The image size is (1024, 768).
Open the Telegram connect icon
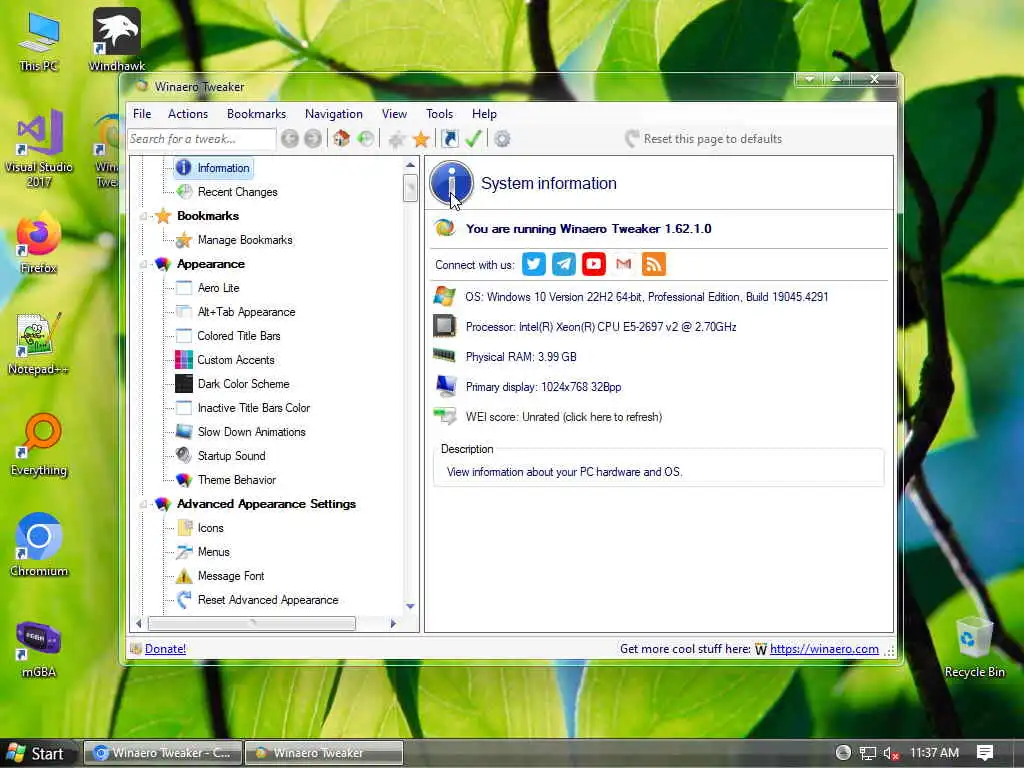tap(564, 264)
